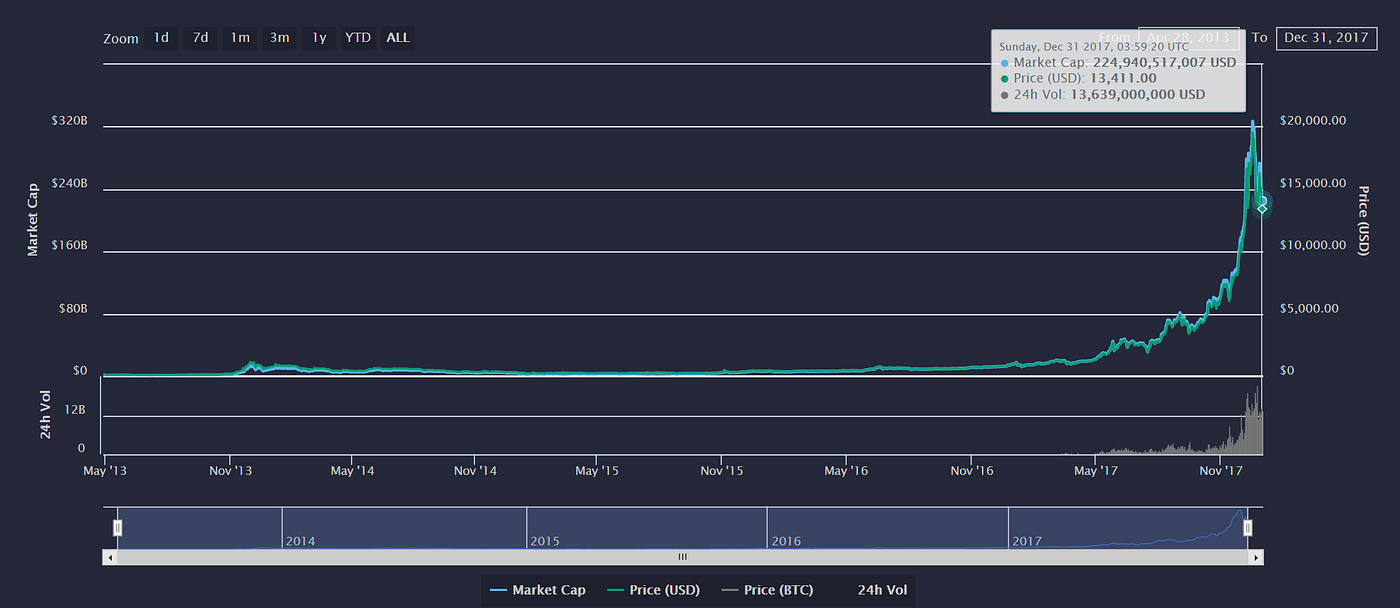Click the tooltip 24h Vol value 13,639,000,000 USD
The height and width of the screenshot is (608, 1400).
pyautogui.click(x=1138, y=94)
